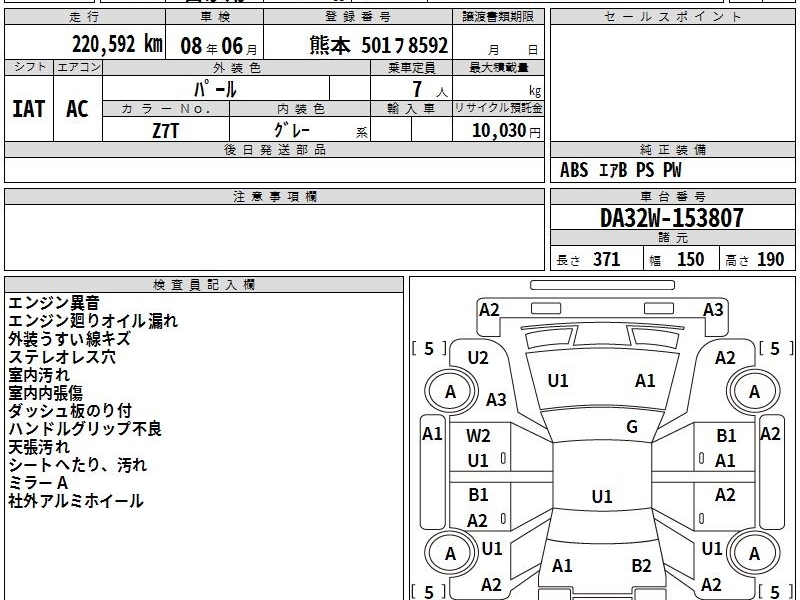Click the note 外装うすい線キズ
This screenshot has height=600, width=800.
tap(69, 339)
